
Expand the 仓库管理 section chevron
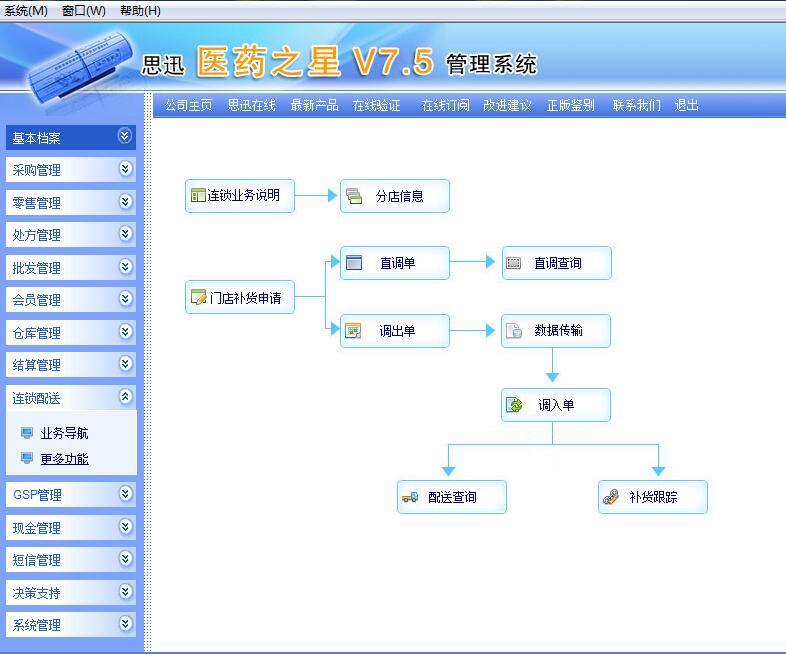(125, 331)
